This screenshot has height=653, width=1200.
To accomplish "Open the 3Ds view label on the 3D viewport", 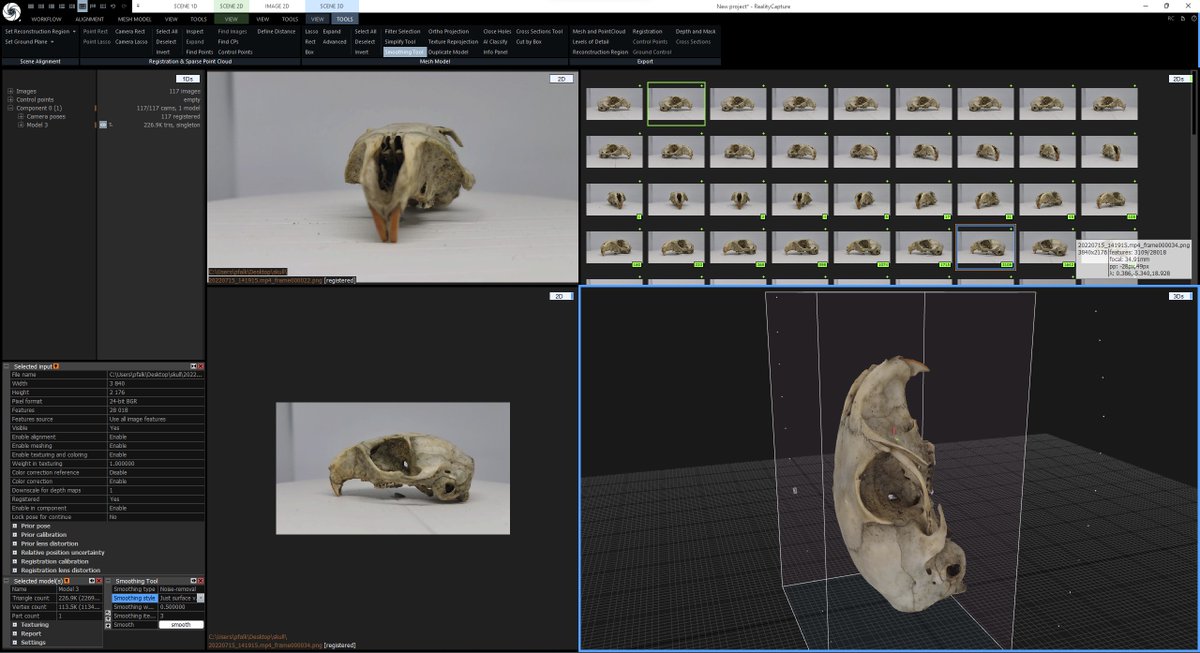I will (1180, 296).
